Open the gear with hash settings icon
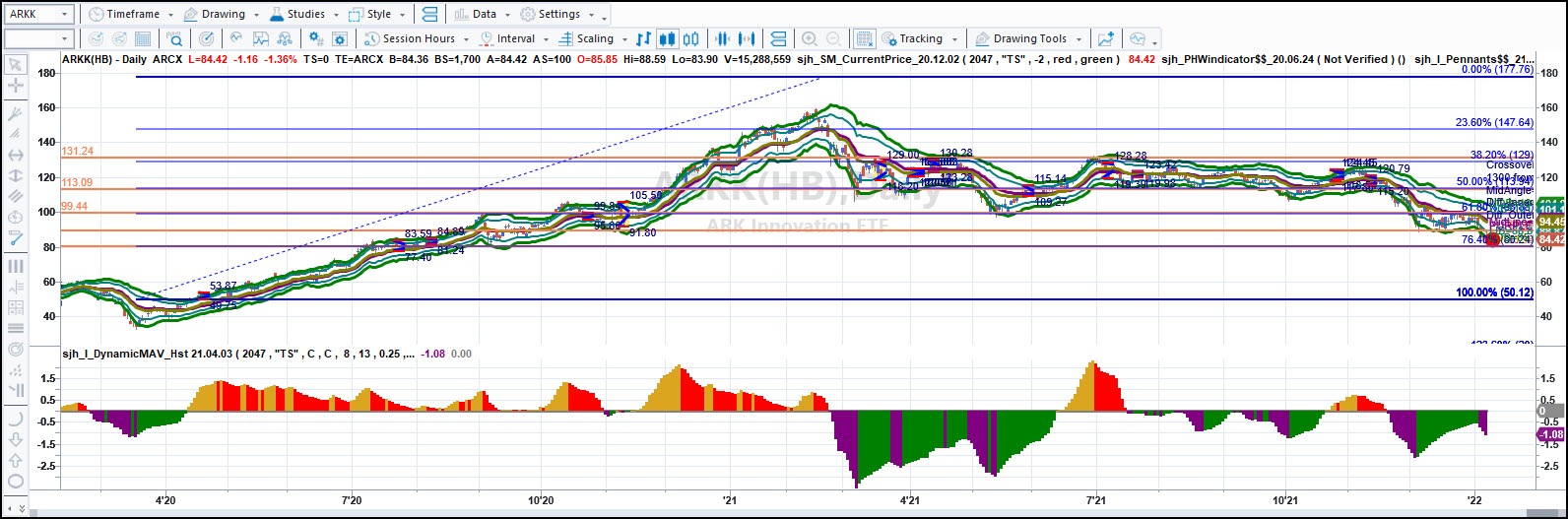Image resolution: width=1568 pixels, height=519 pixels. tap(316, 39)
